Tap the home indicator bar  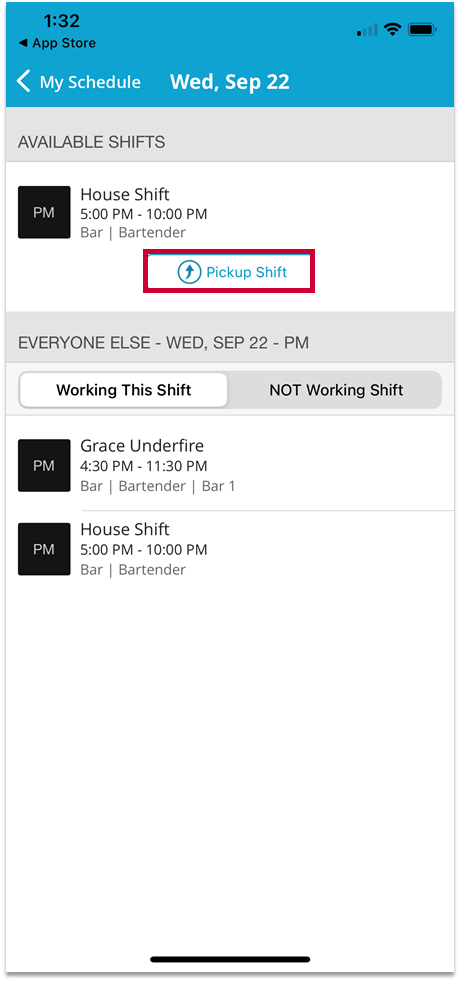[230, 959]
